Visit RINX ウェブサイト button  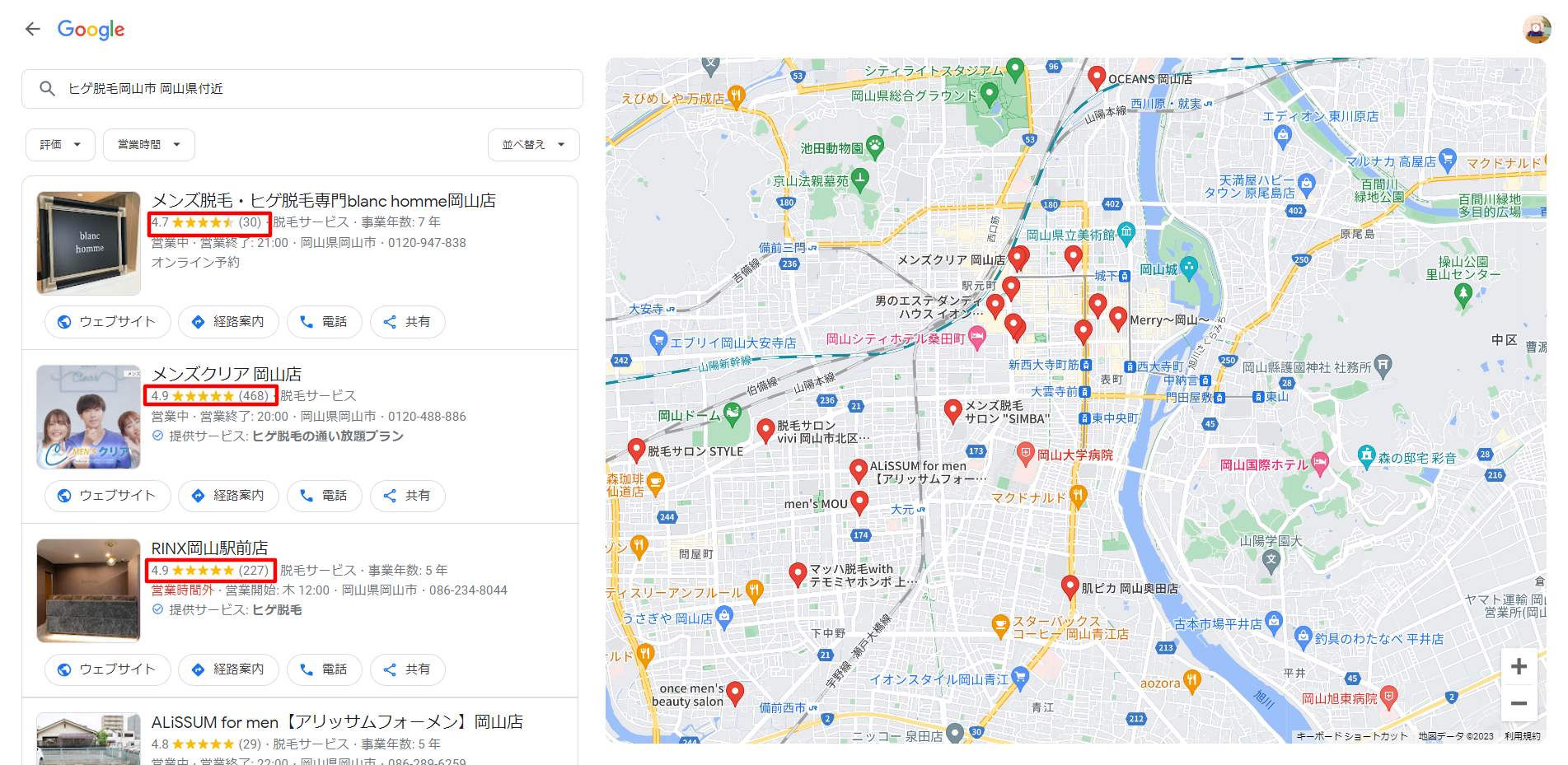pos(108,669)
